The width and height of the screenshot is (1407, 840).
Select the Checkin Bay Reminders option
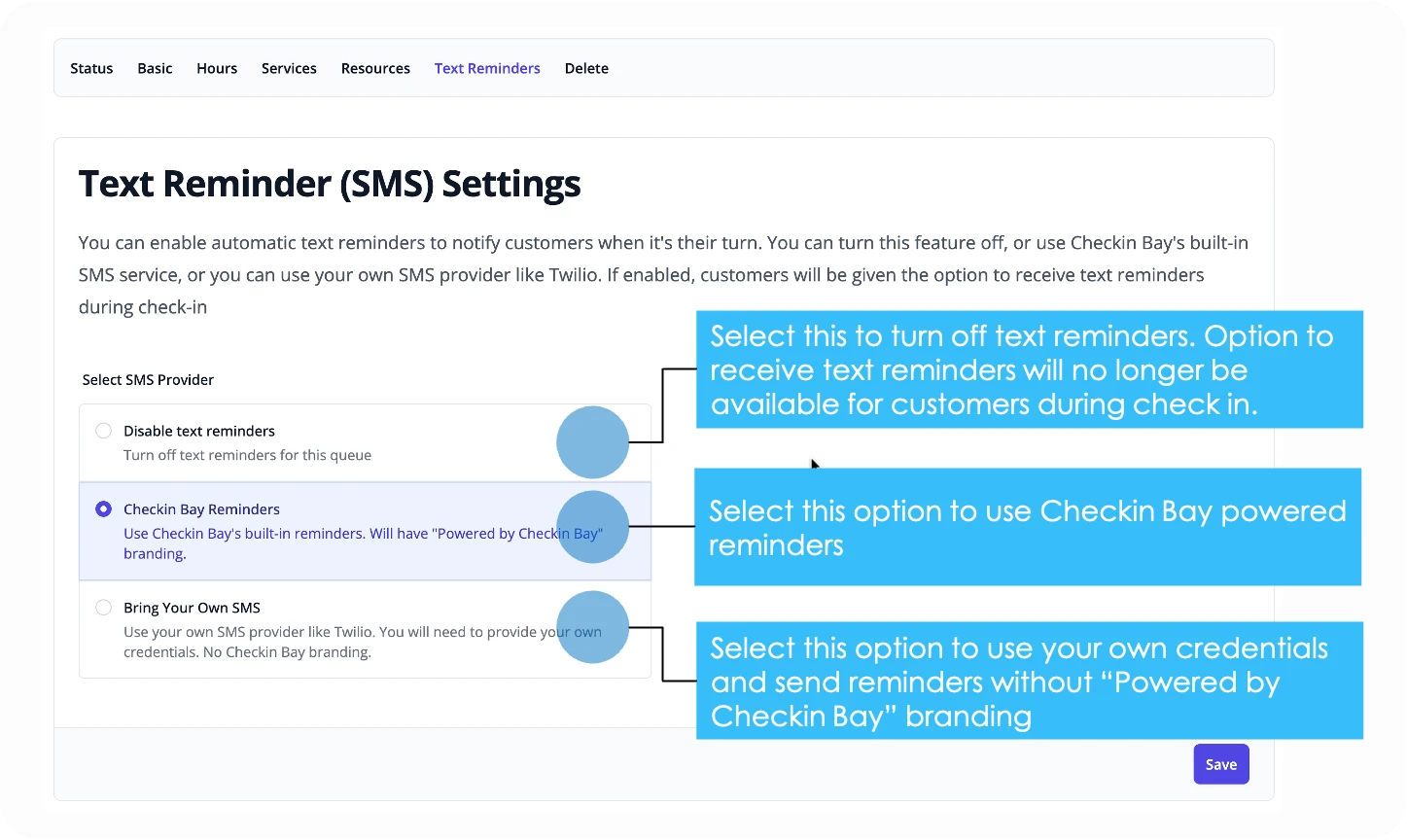point(103,508)
